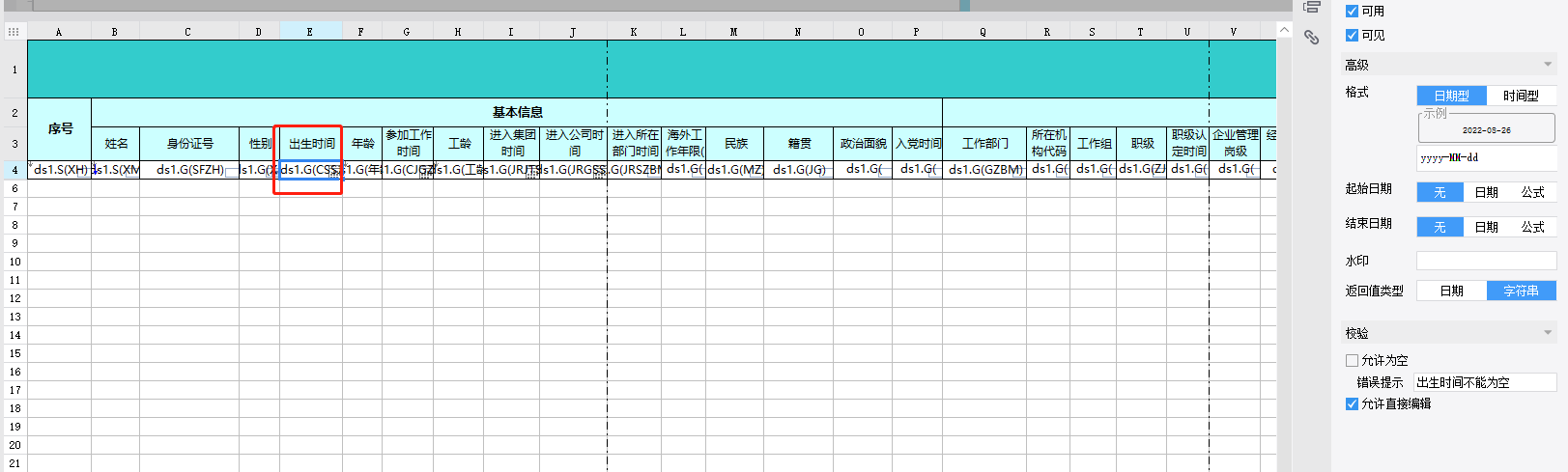1568x472 pixels.
Task: Open the hyperlink panel chain icon
Action: [1311, 38]
